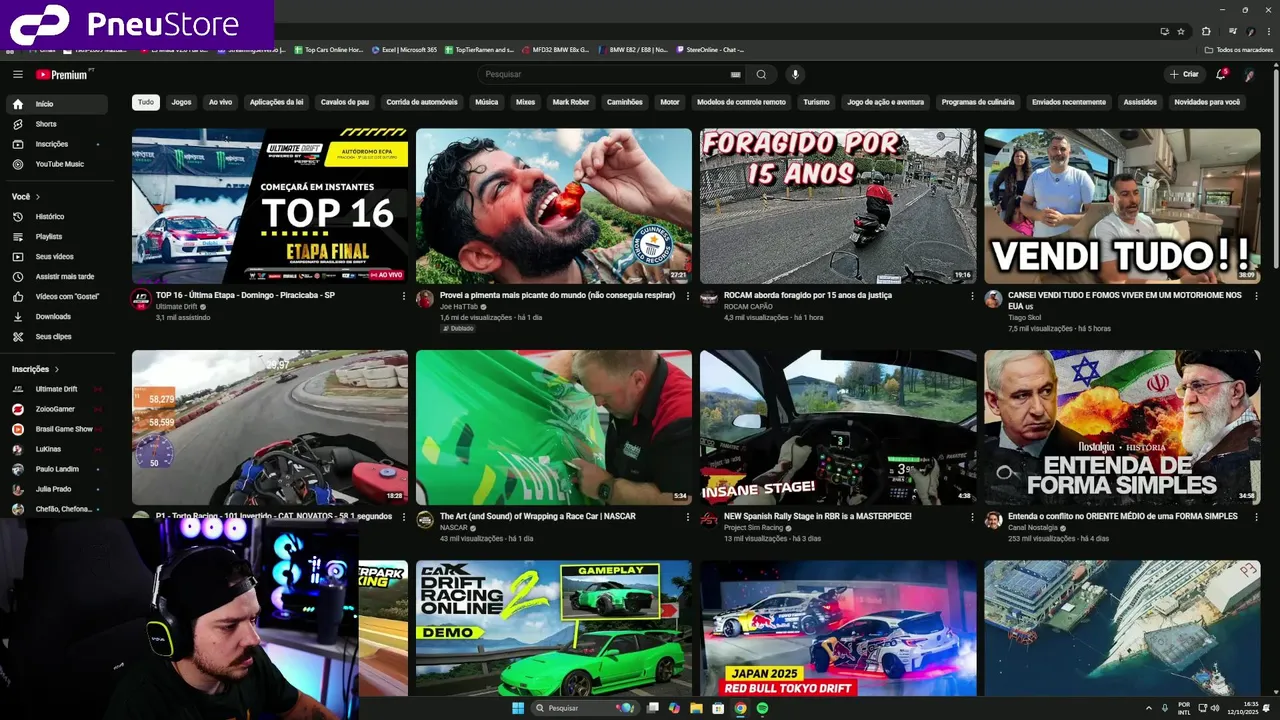Open Downloads in the sidebar
The height and width of the screenshot is (720, 1280).
[x=57, y=316]
